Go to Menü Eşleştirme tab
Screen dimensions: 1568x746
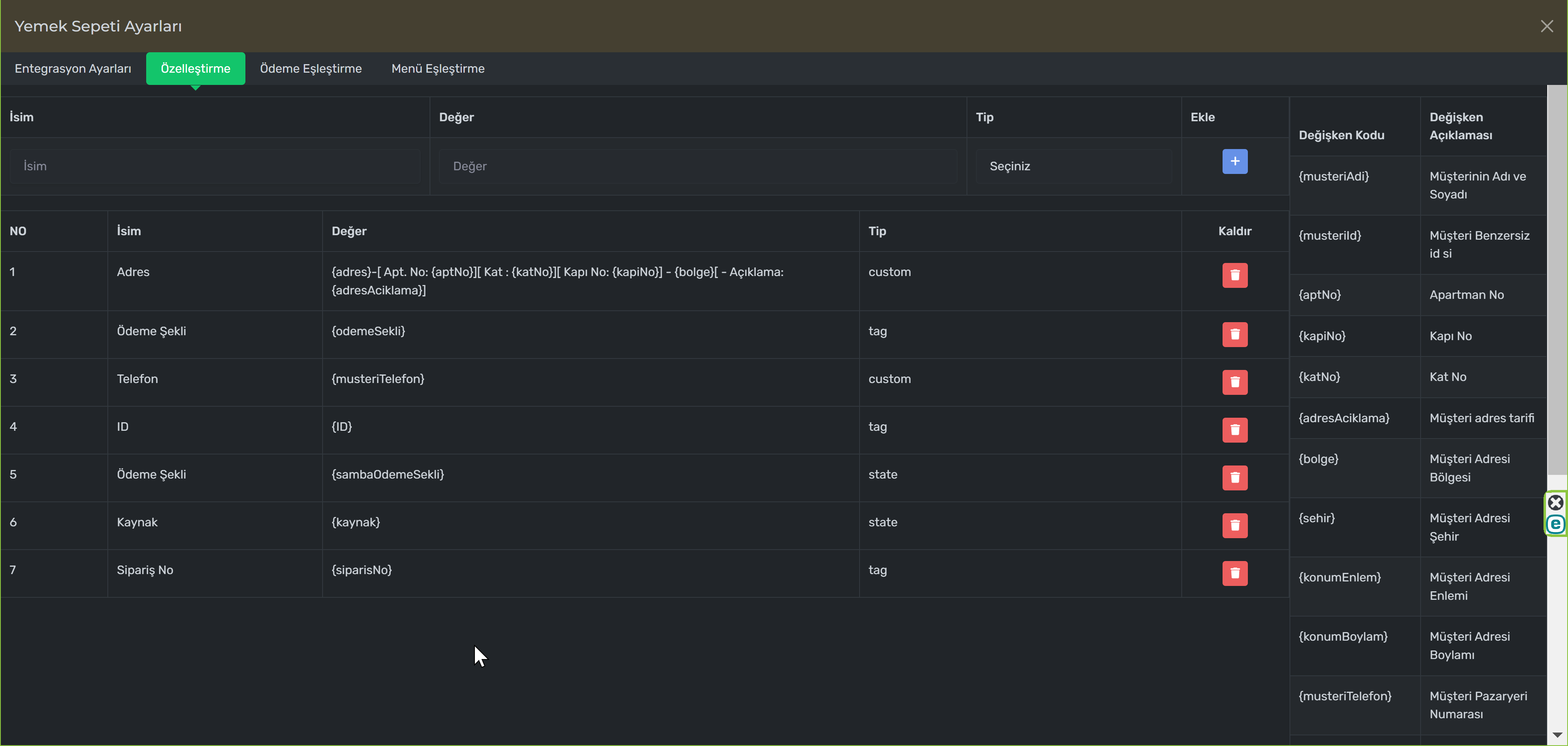coord(438,68)
